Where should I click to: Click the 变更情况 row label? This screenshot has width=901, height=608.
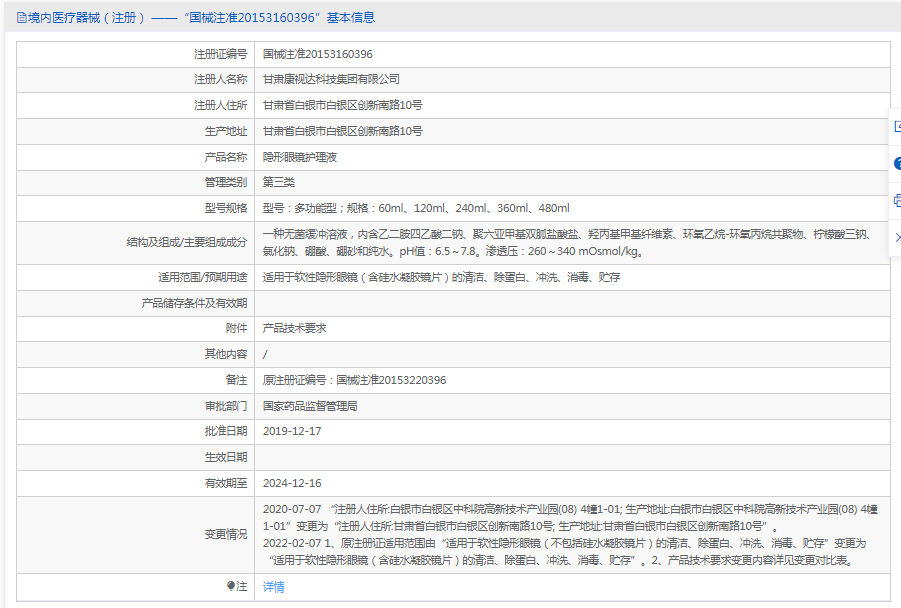(x=225, y=534)
